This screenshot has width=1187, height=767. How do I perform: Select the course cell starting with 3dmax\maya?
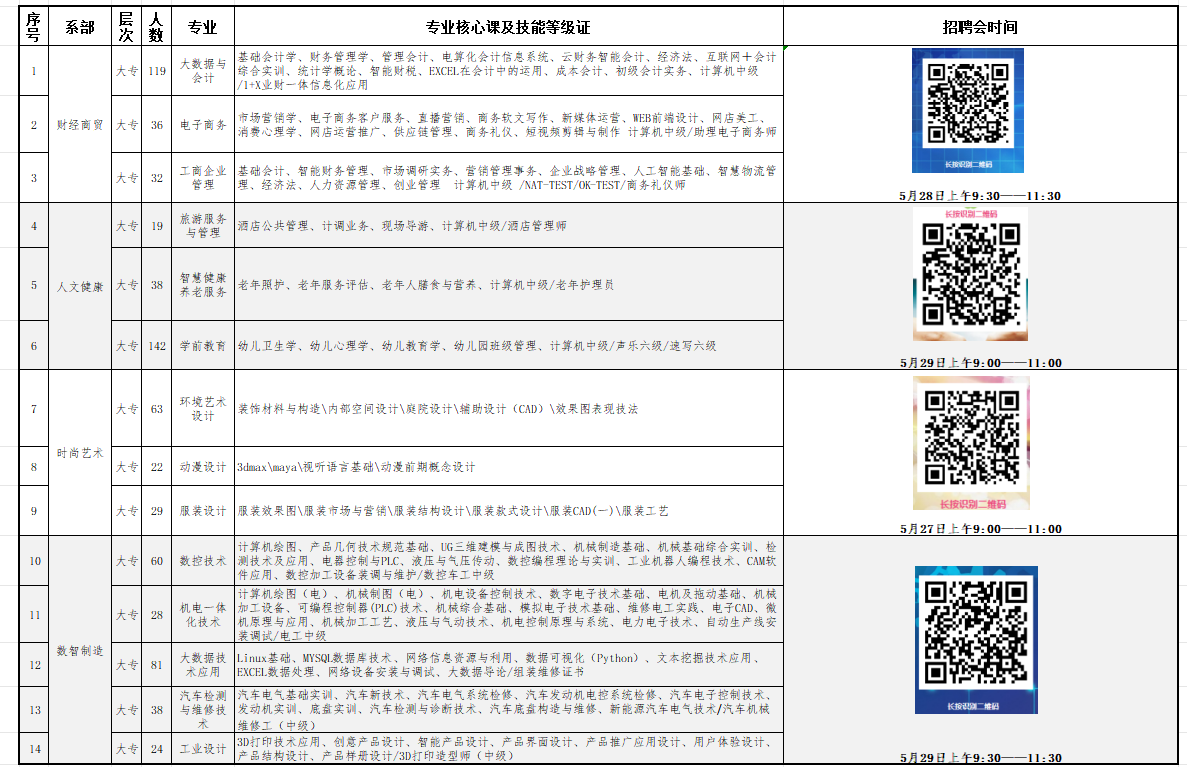(508, 467)
